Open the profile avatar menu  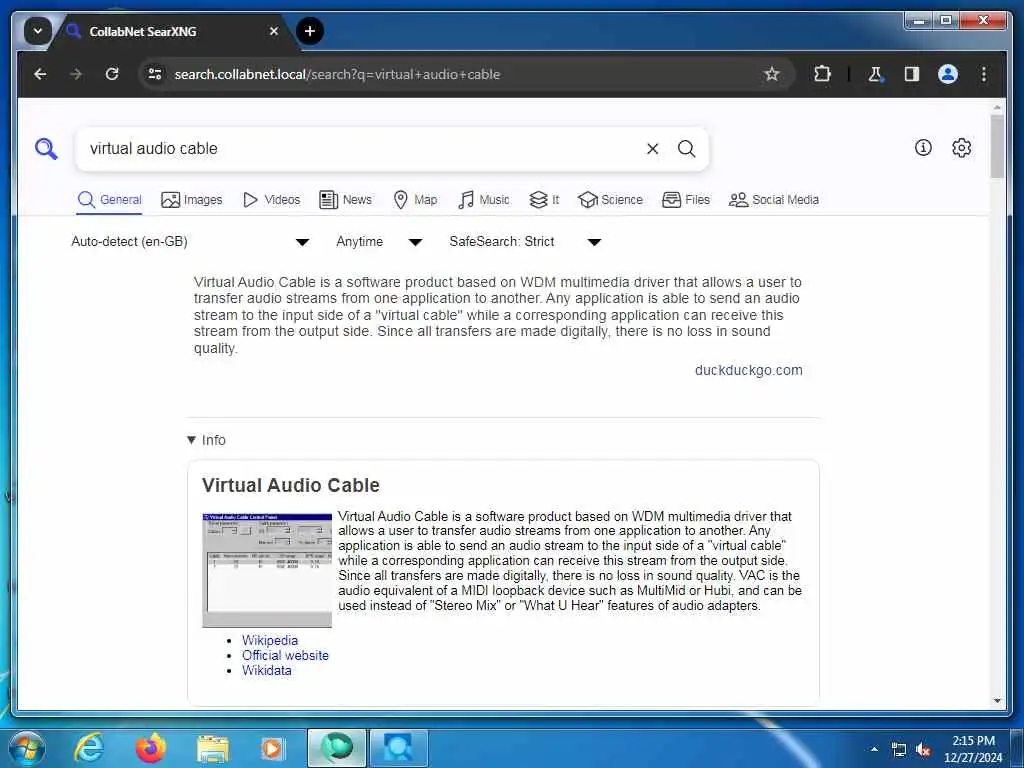(948, 74)
